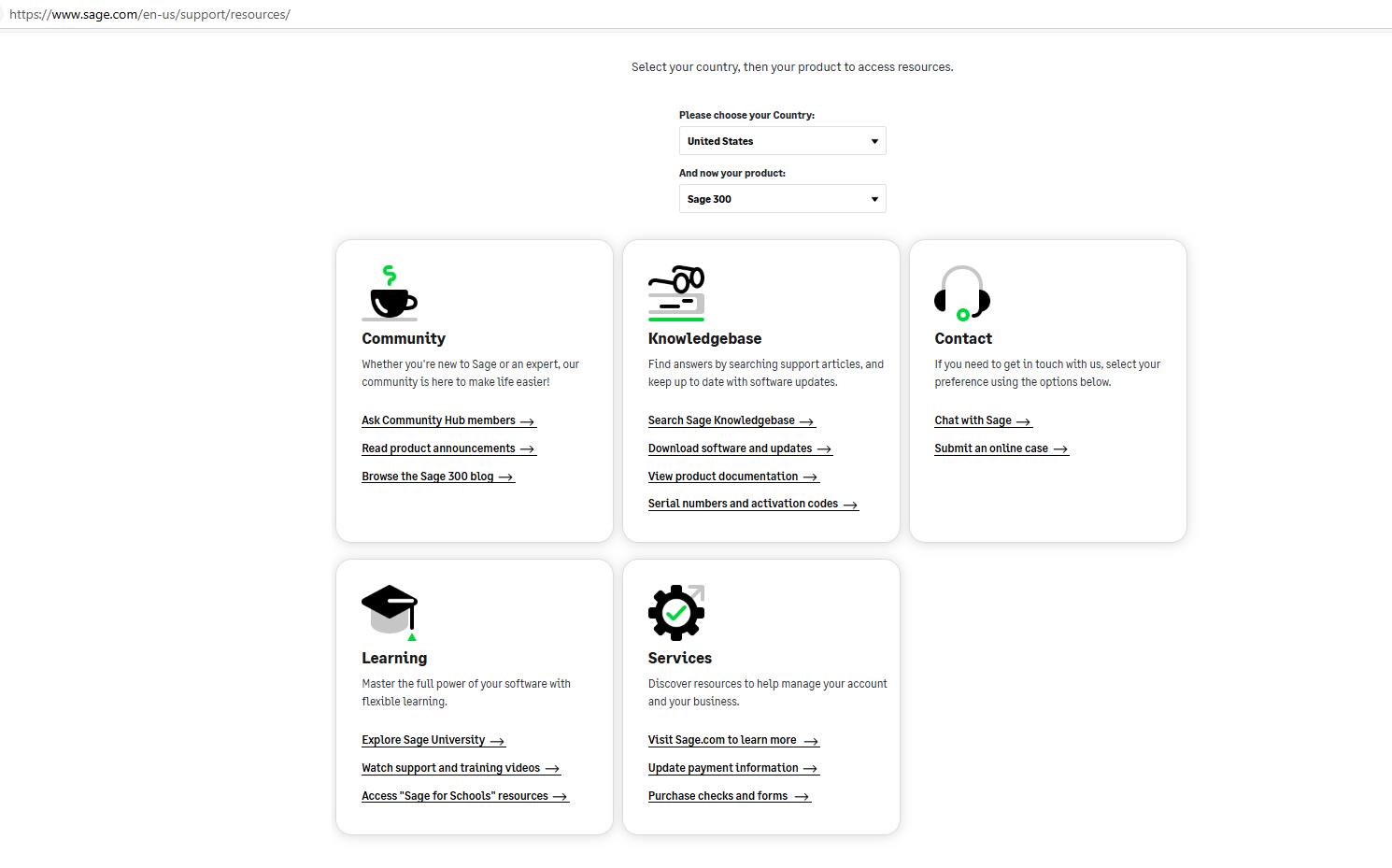Click Purchase checks and forms link
The width and height of the screenshot is (1392, 868).
[x=730, y=796]
